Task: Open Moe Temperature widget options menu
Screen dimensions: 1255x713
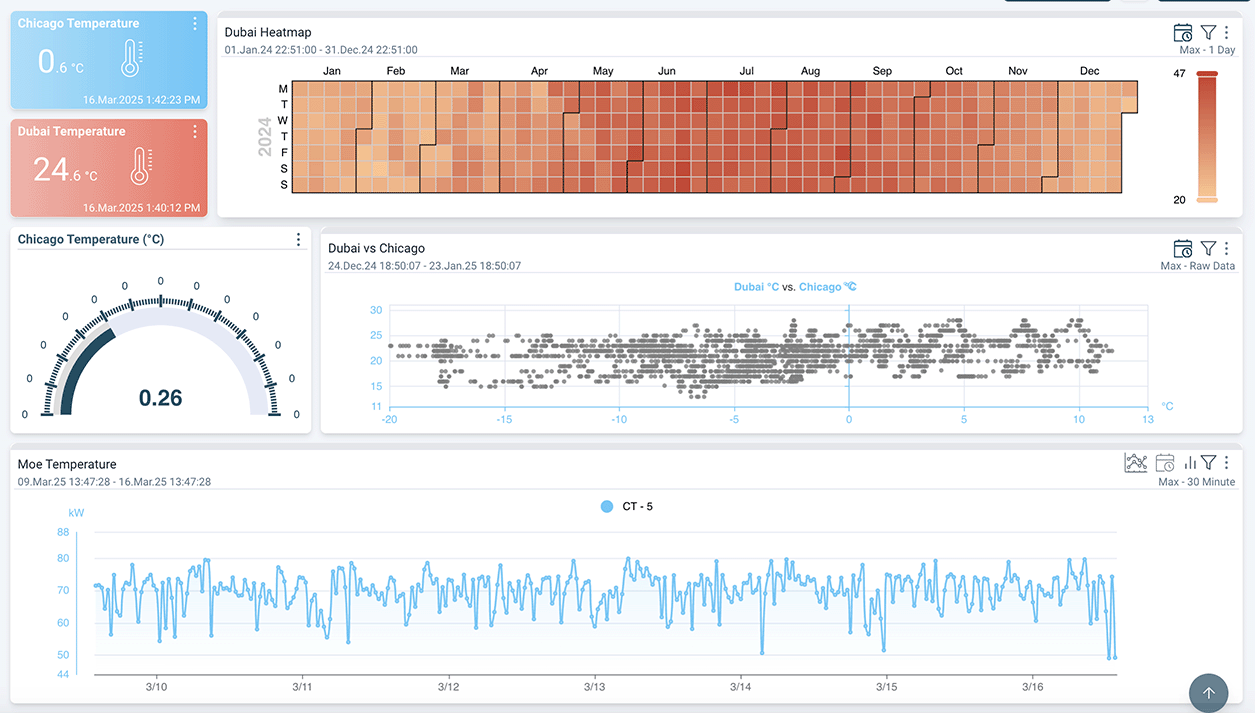Action: coord(1227,462)
